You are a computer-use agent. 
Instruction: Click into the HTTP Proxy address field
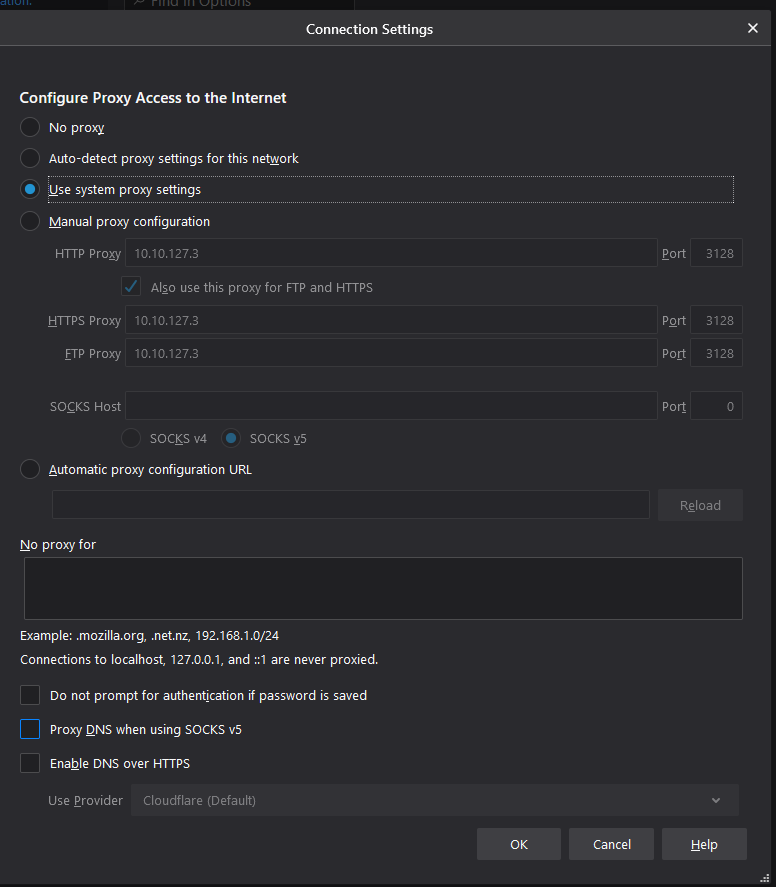point(390,254)
